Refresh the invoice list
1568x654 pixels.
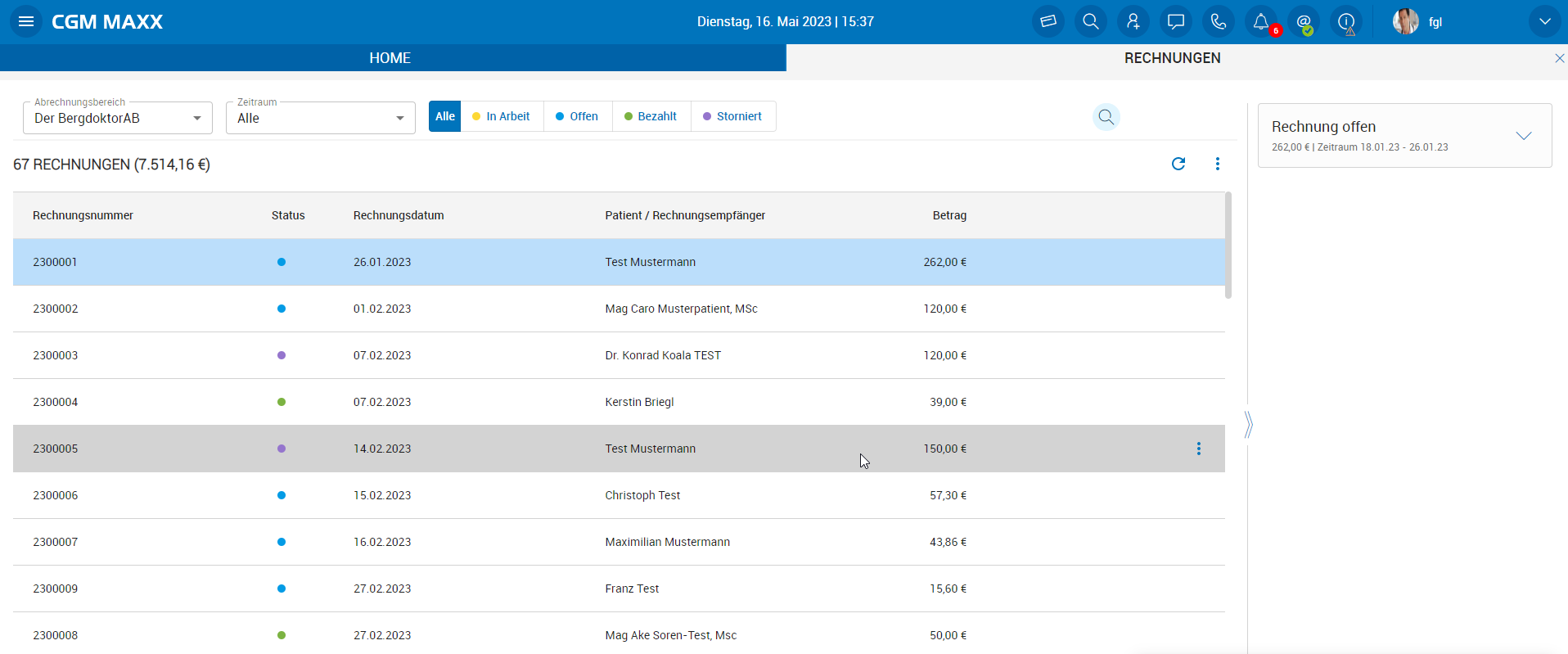pyautogui.click(x=1178, y=164)
